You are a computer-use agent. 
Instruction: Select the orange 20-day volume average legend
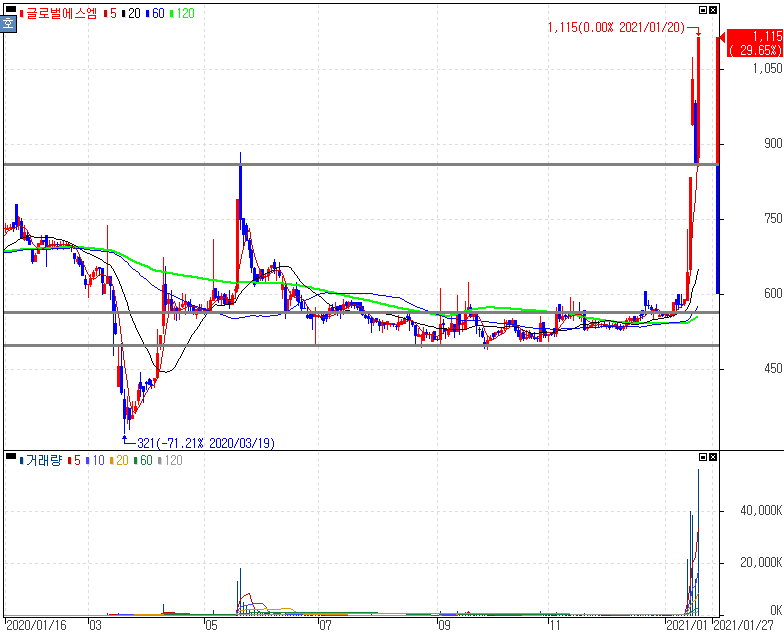click(x=119, y=460)
